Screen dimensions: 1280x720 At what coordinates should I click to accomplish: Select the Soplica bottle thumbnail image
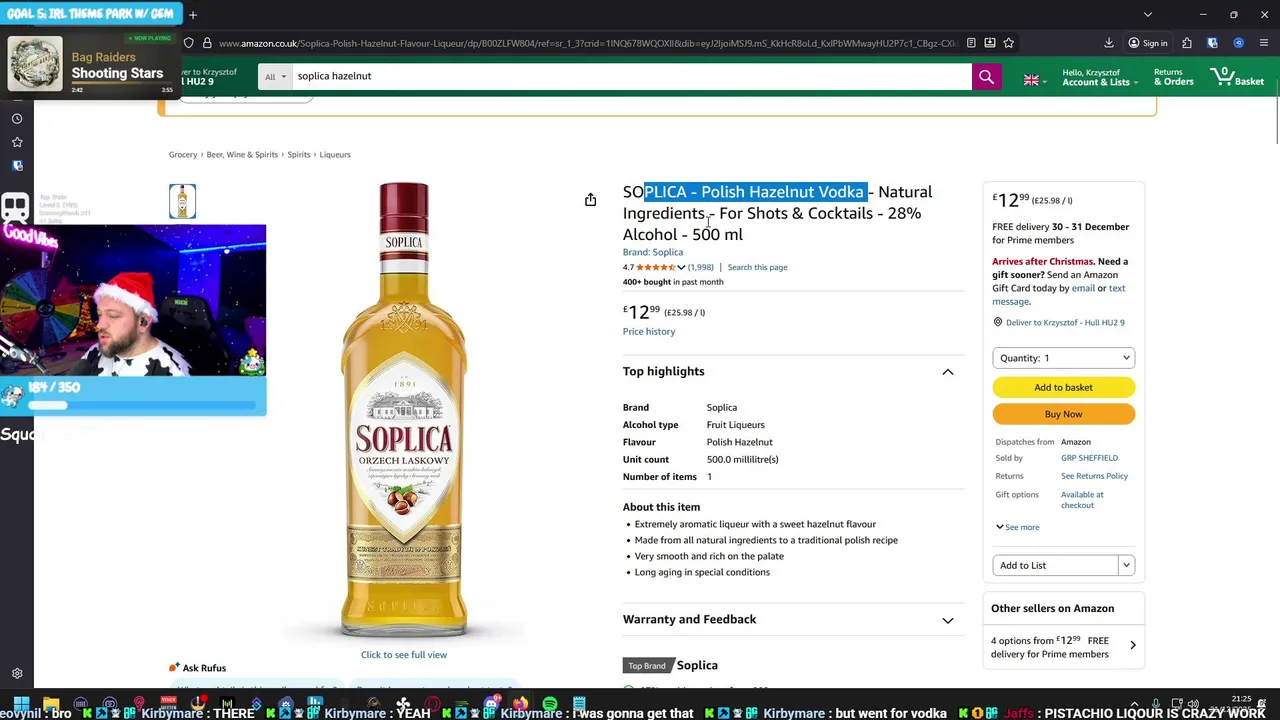183,201
